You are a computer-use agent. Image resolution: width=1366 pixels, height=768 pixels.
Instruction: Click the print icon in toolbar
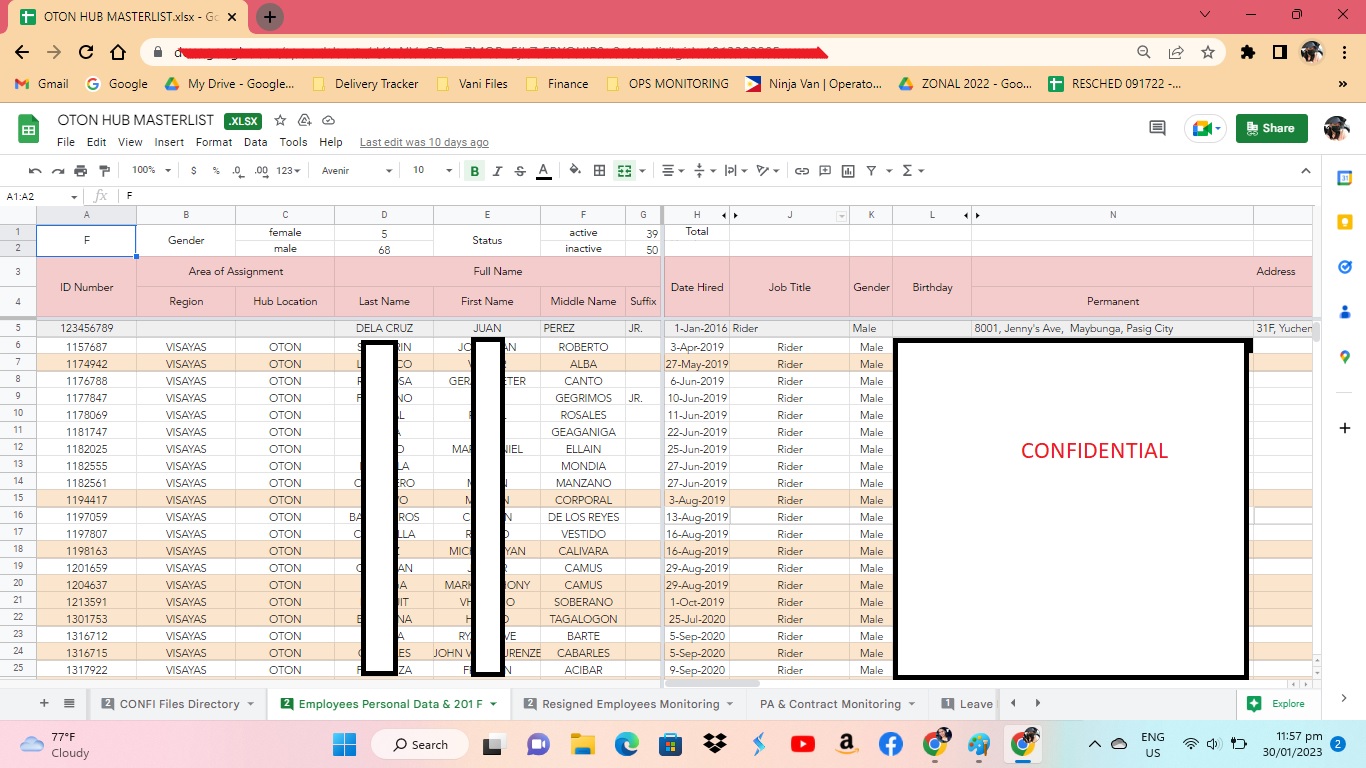click(80, 171)
